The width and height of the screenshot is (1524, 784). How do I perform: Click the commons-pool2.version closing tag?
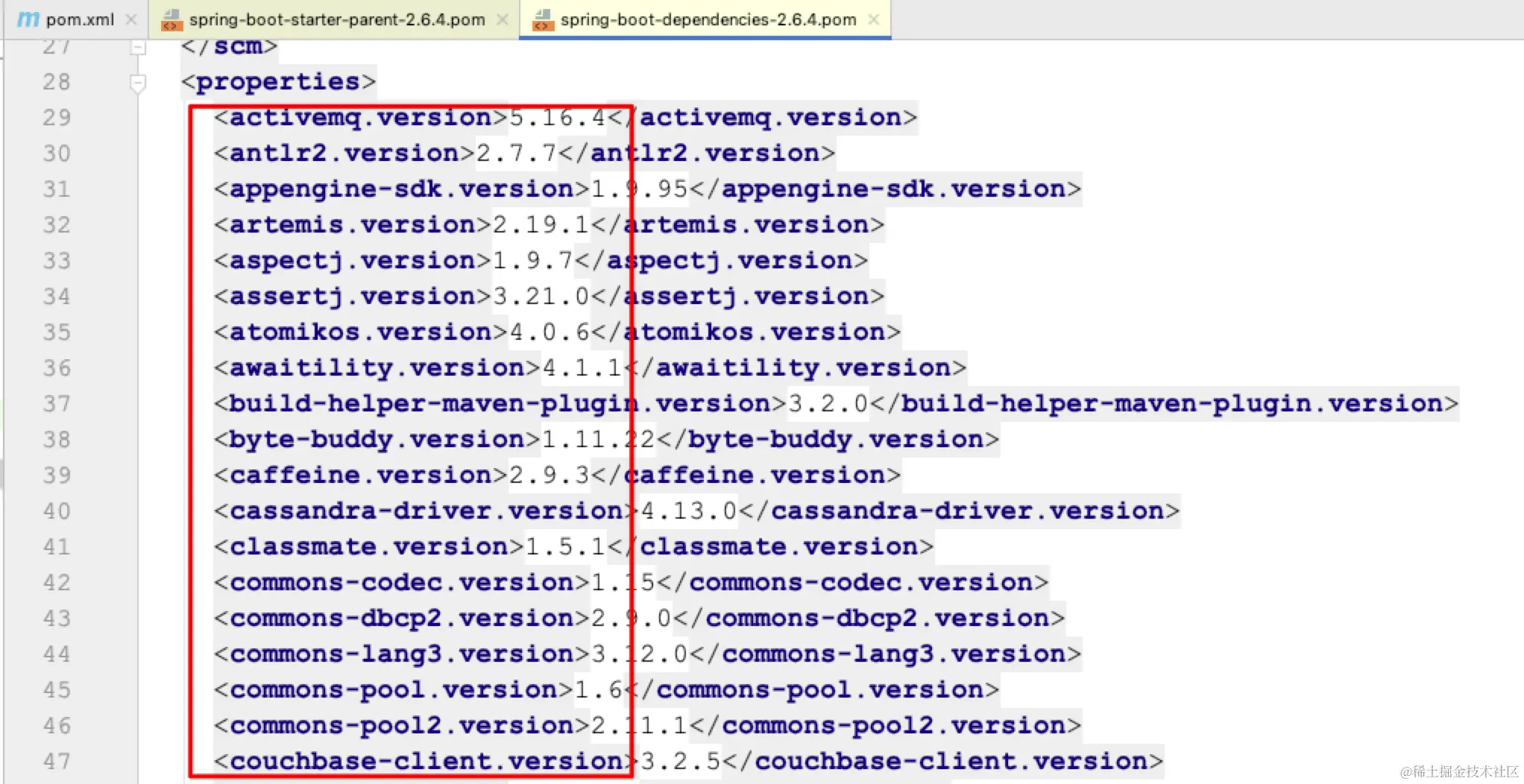(885, 726)
